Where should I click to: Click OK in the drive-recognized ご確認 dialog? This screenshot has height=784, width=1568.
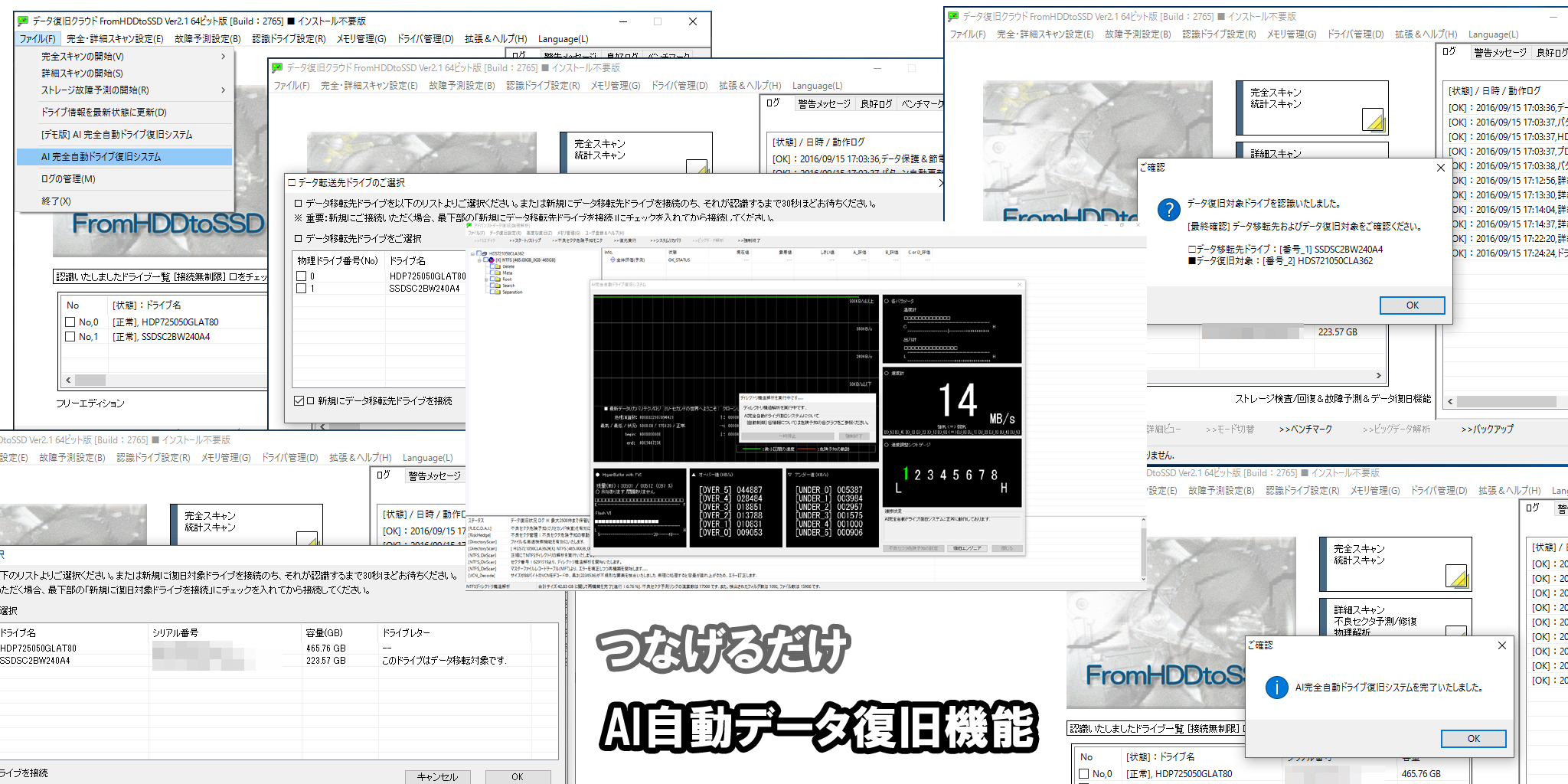click(1412, 305)
